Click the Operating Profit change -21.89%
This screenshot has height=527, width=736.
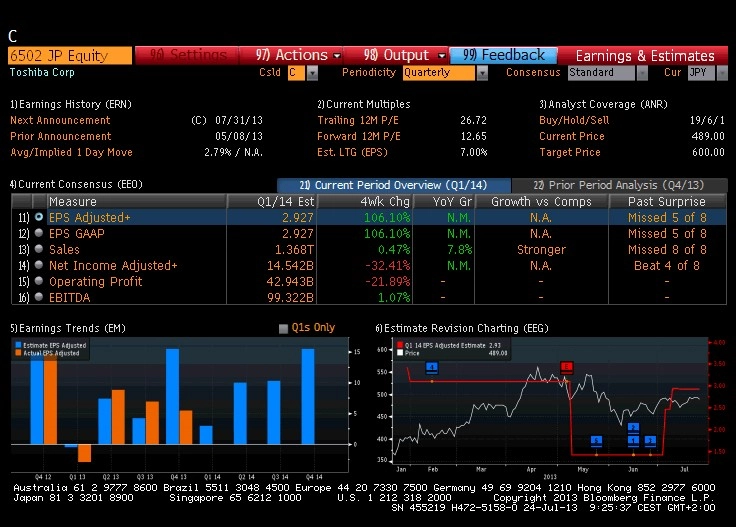pos(388,282)
